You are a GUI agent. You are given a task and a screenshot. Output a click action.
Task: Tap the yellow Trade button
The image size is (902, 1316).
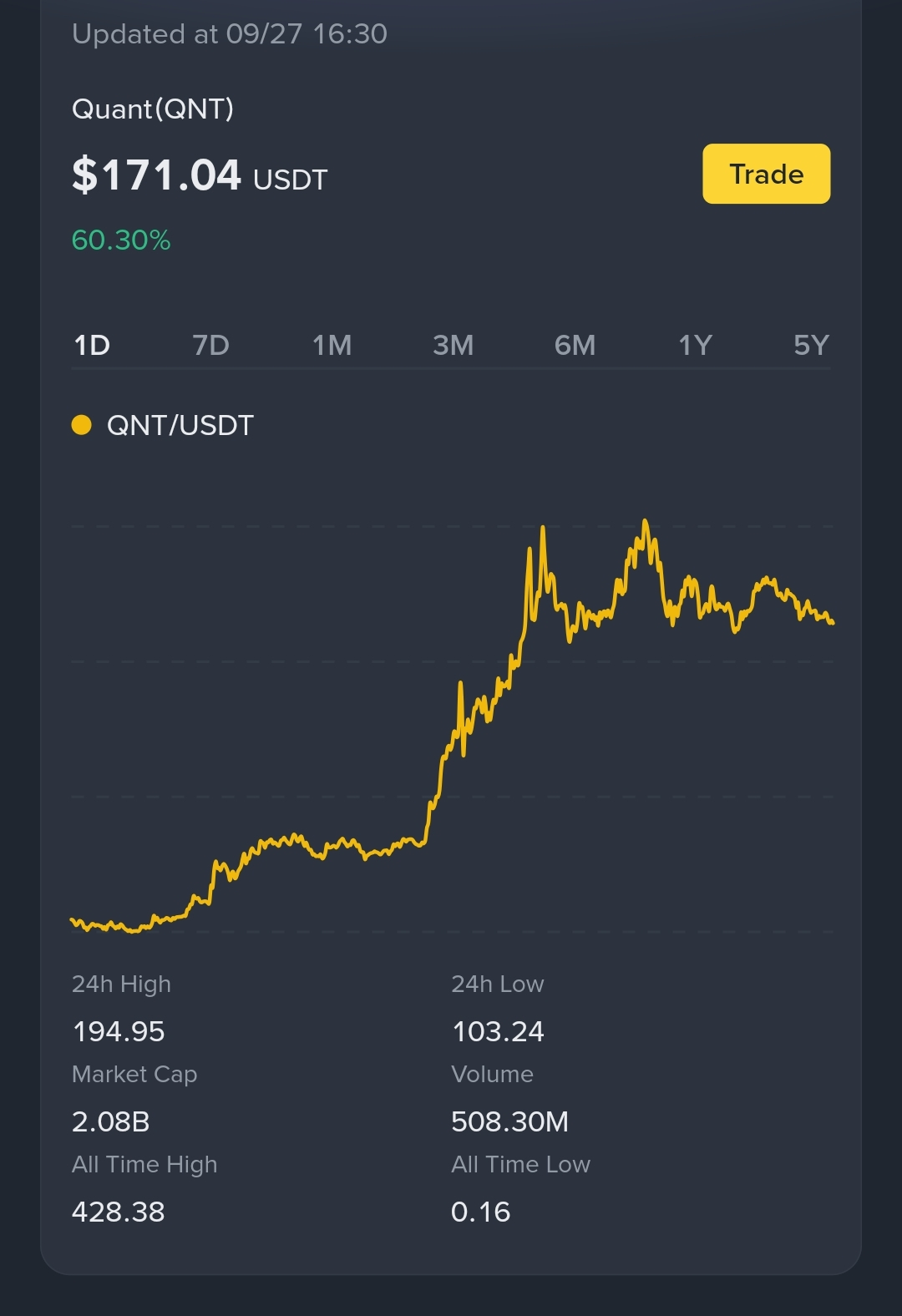[766, 174]
